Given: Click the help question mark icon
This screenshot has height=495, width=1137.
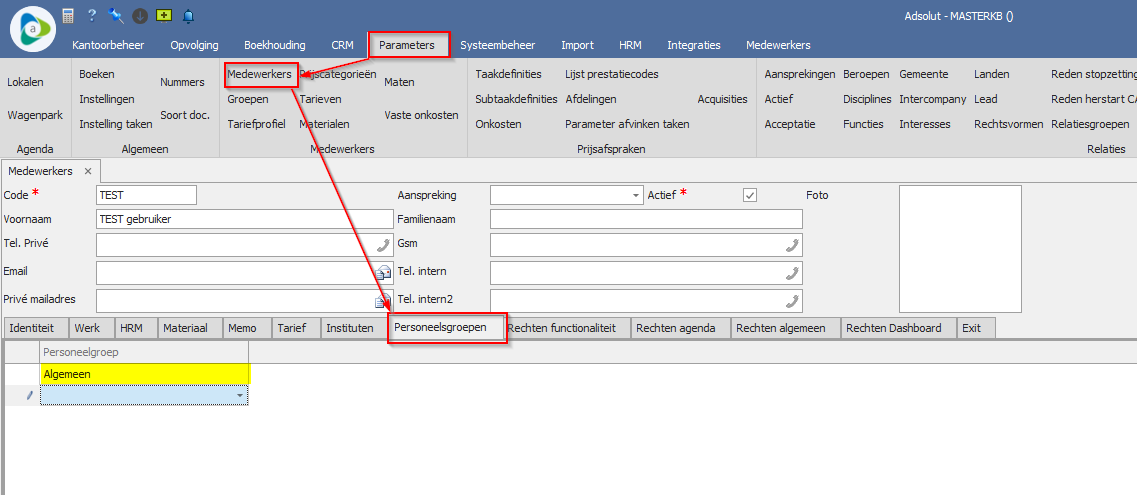Looking at the screenshot, I should [92, 15].
